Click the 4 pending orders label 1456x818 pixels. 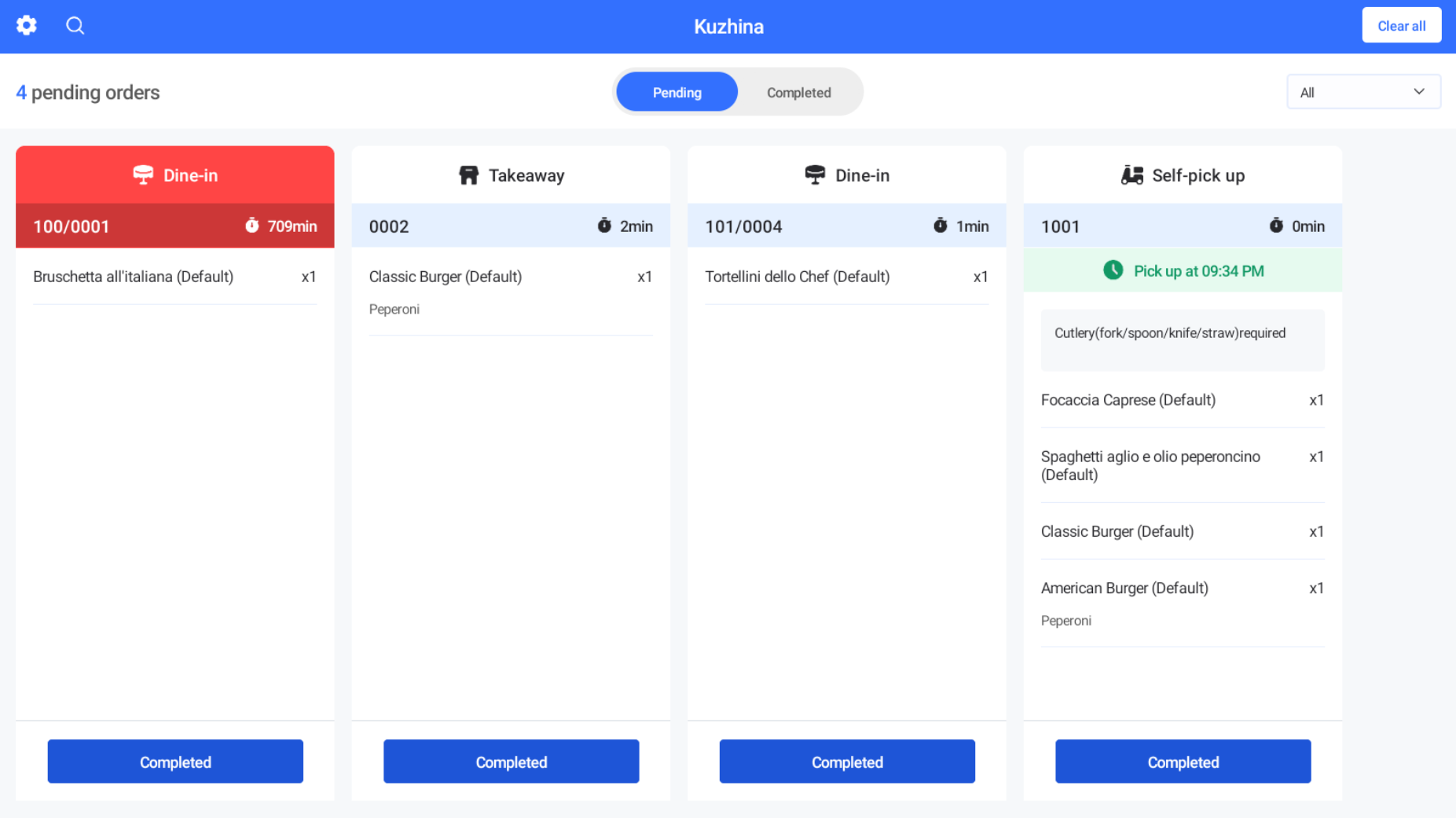[x=88, y=93]
